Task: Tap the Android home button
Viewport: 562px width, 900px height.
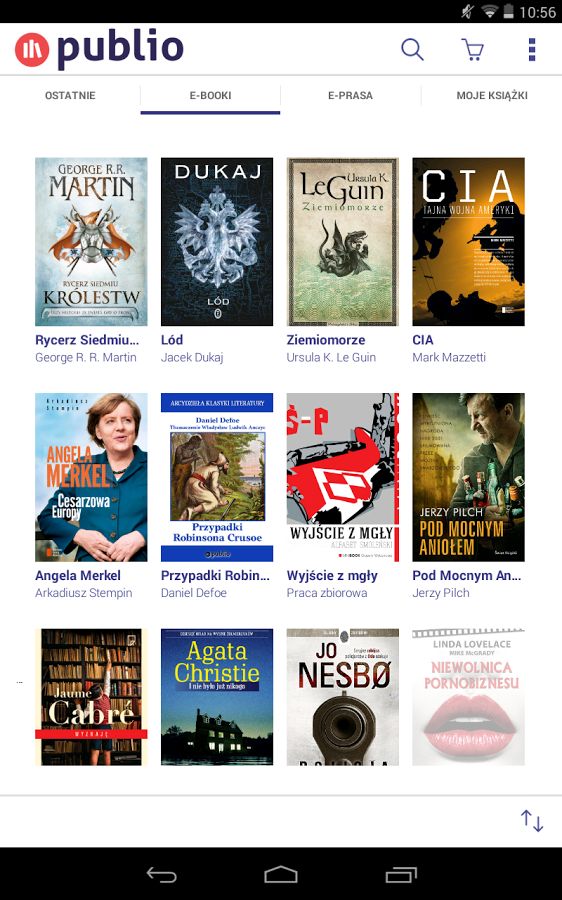Action: coord(281,874)
